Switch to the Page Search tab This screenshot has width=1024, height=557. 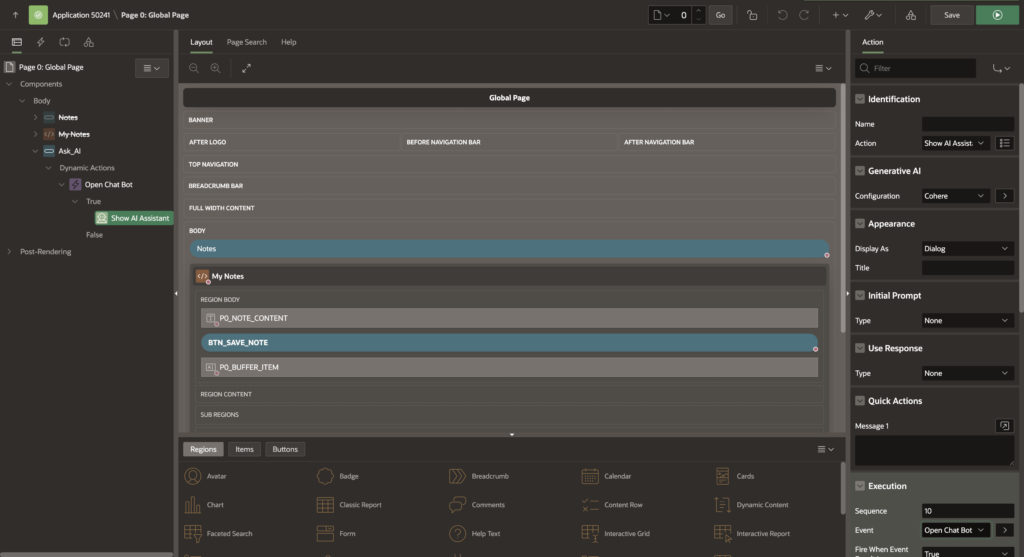(x=246, y=42)
